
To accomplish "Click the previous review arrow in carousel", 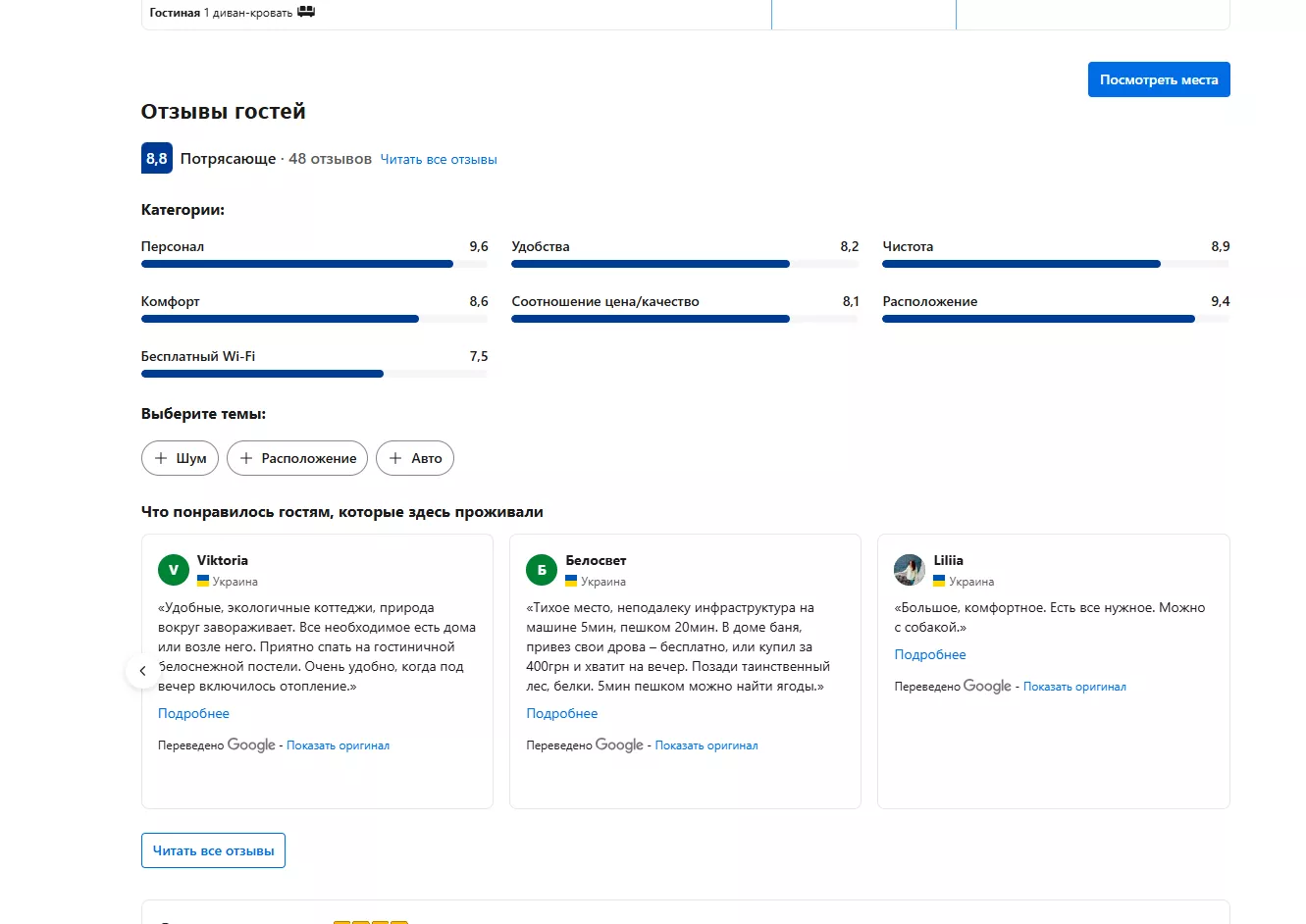I will click(142, 671).
